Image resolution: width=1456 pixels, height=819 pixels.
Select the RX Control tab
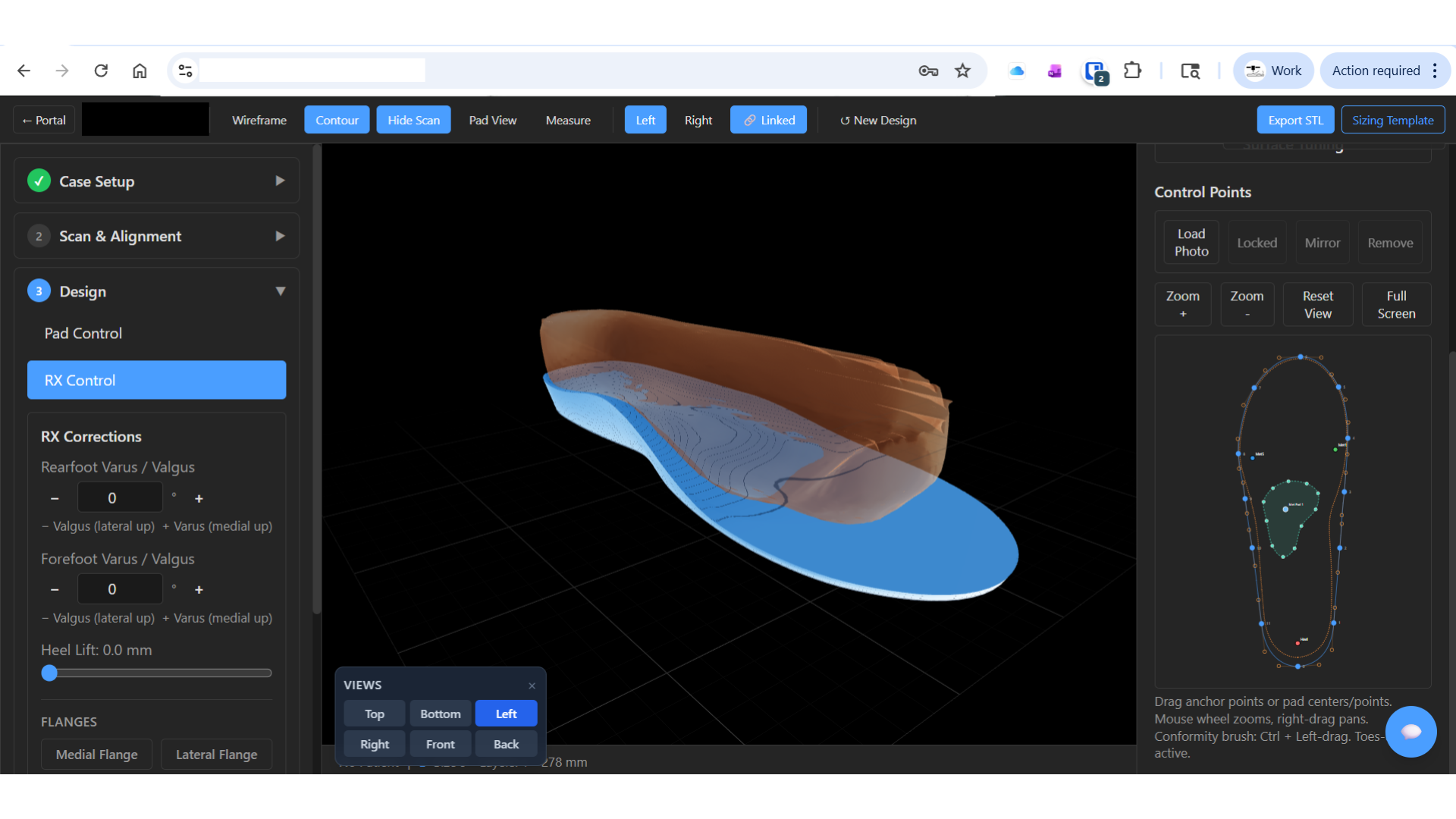(156, 380)
